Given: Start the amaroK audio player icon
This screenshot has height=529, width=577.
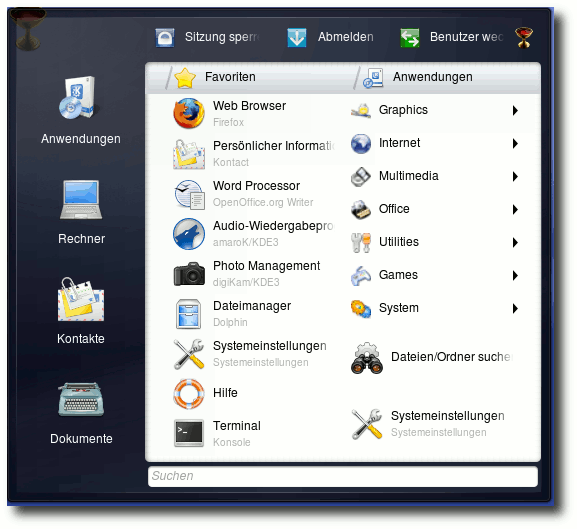Looking at the screenshot, I should click(x=189, y=234).
